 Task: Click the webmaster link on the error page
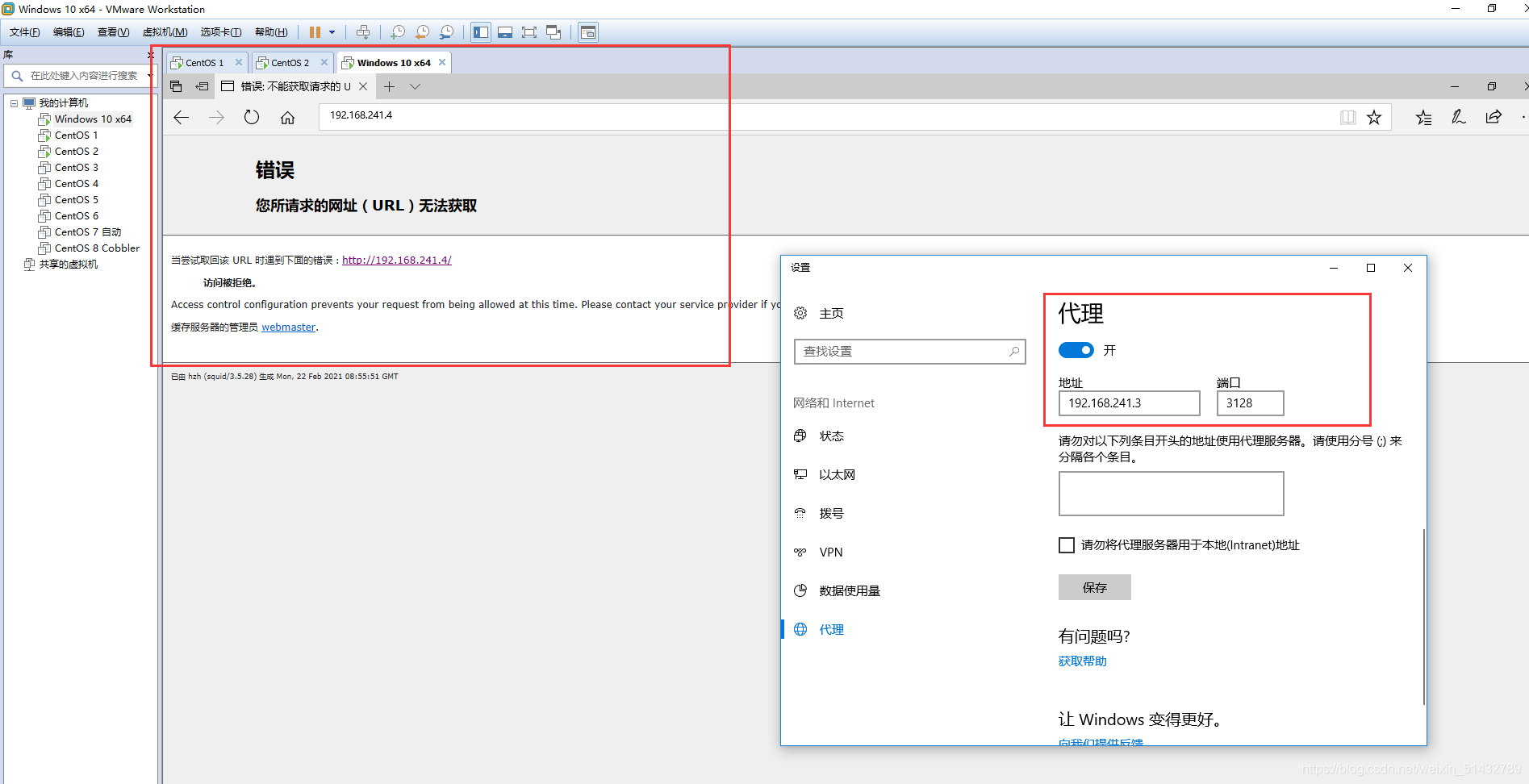coord(288,327)
